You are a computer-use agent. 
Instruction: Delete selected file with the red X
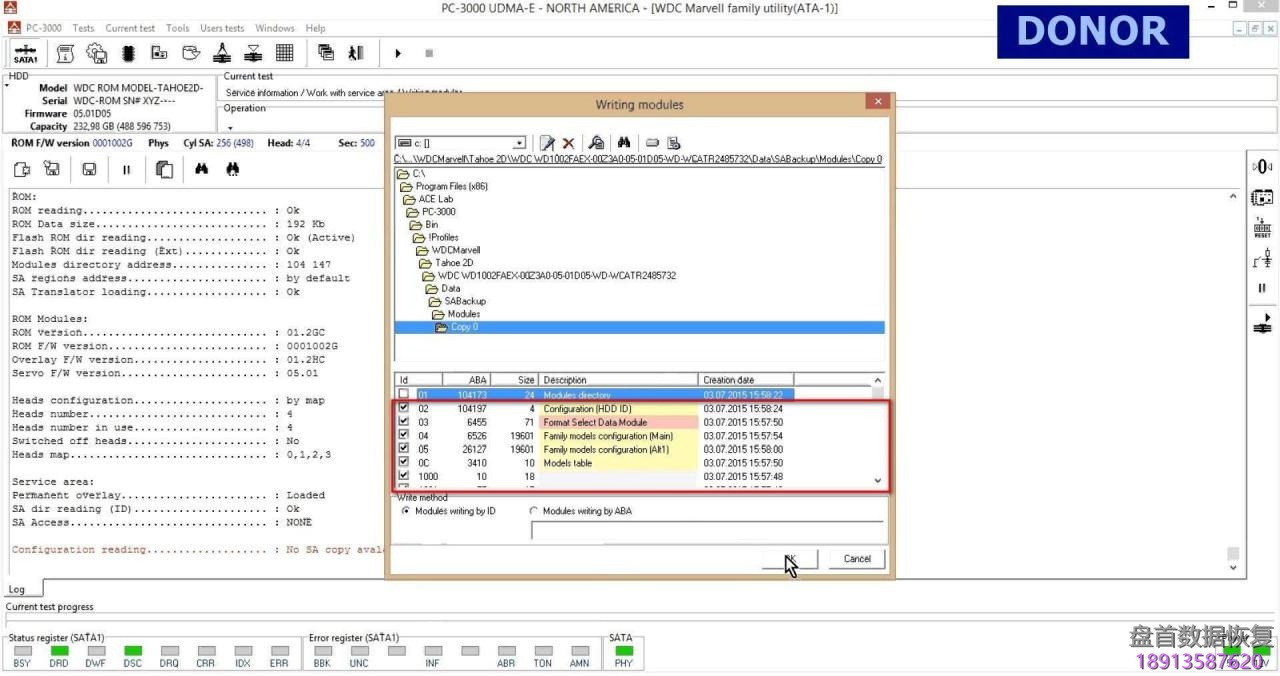coord(567,142)
